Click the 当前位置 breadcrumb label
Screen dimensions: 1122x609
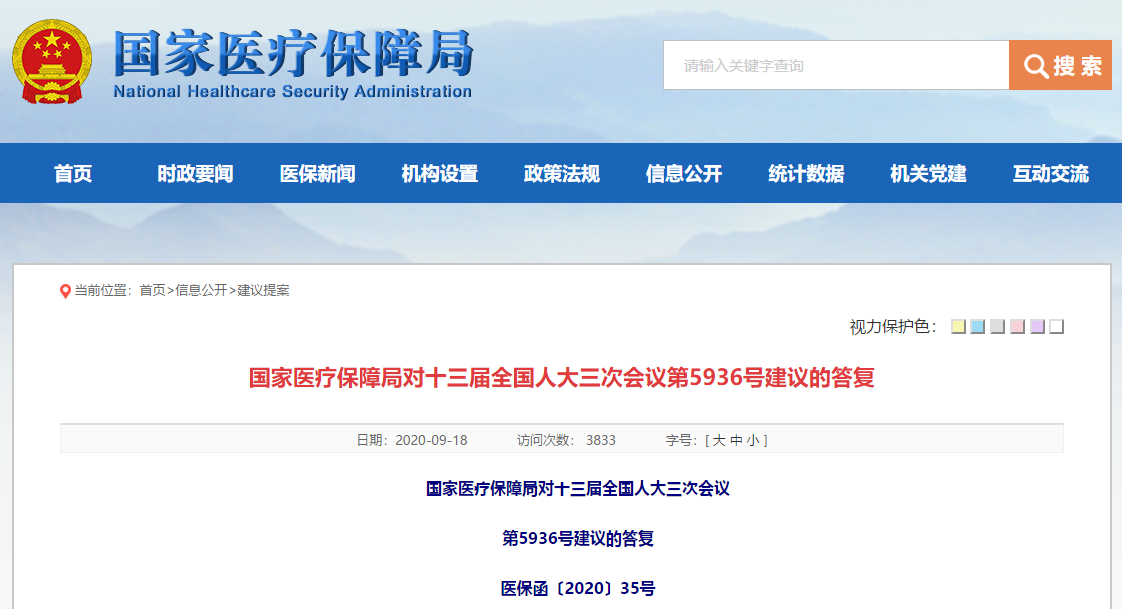pyautogui.click(x=102, y=291)
